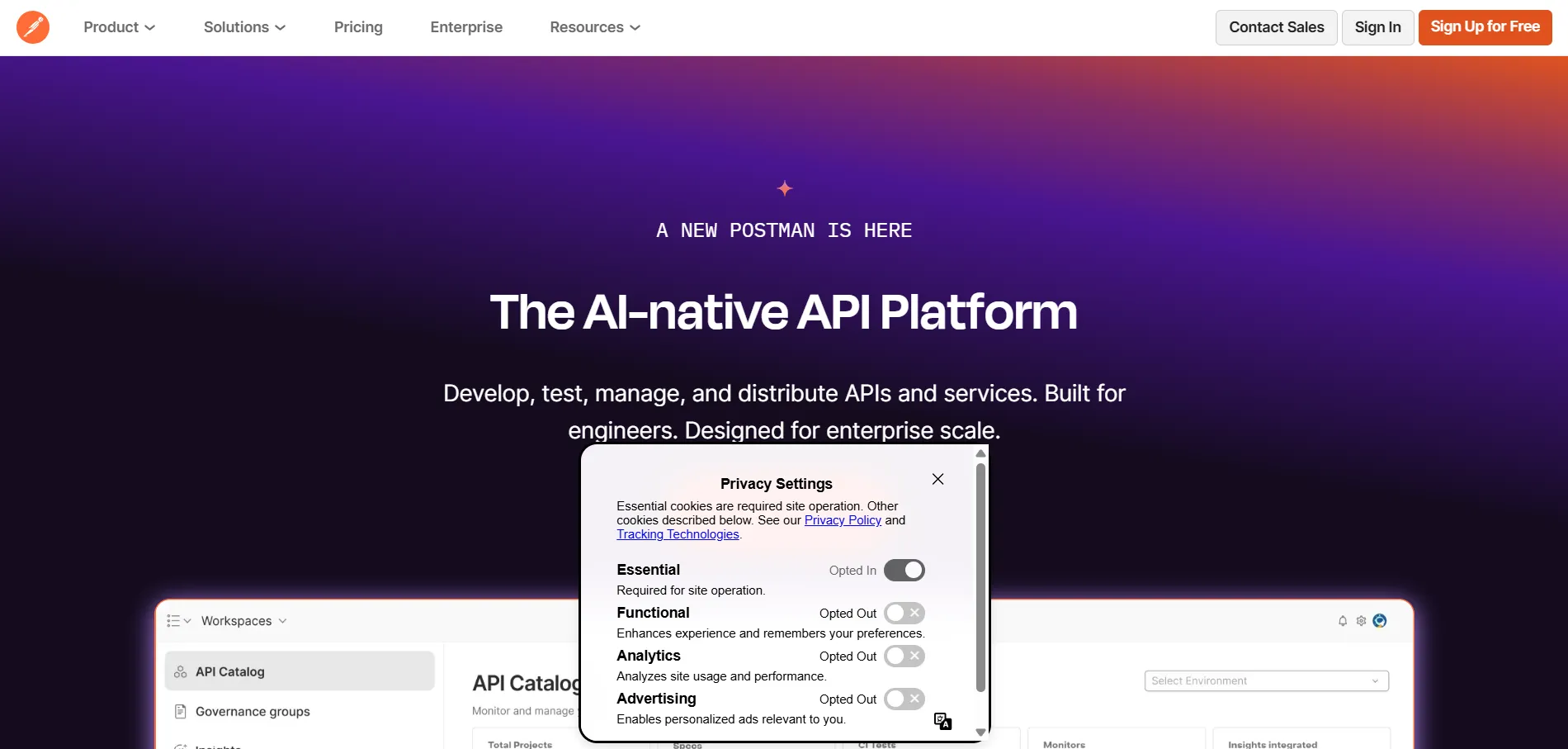Go to the Pricing page
The width and height of the screenshot is (1568, 749).
point(358,27)
